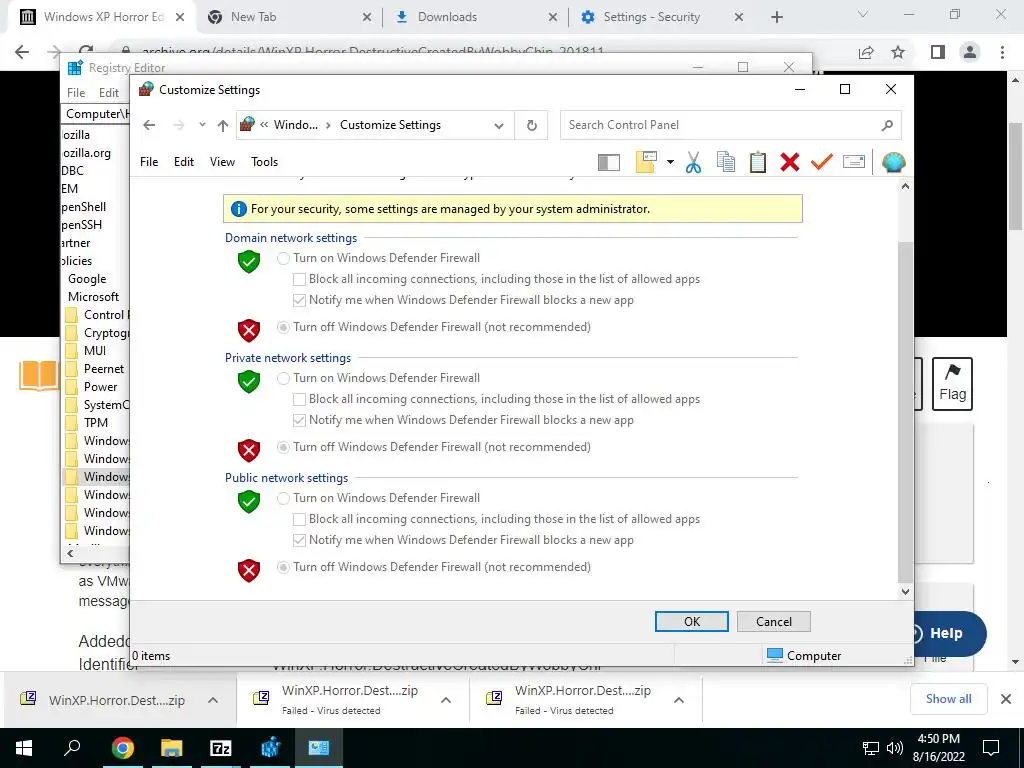Toggle Domain Notify me when Firewall blocks
Image resolution: width=1024 pixels, height=768 pixels.
click(299, 300)
